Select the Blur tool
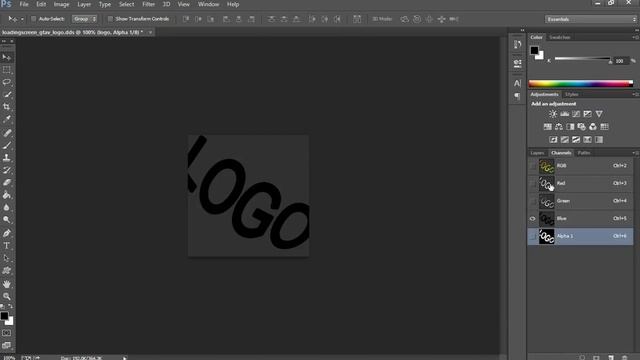 7,207
